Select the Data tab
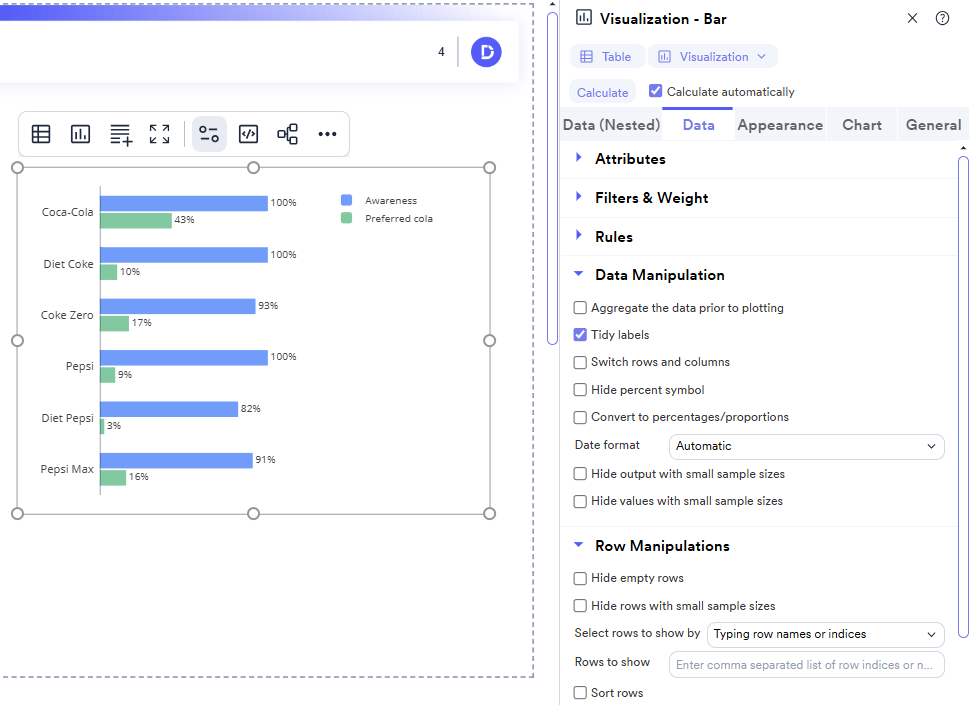This screenshot has width=969, height=705. point(698,125)
